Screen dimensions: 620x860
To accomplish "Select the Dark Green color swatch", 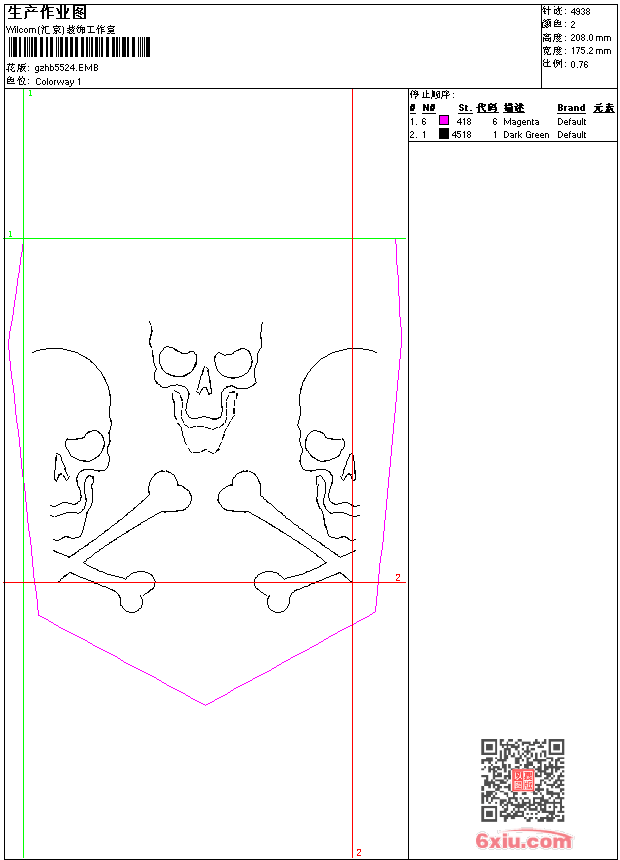I will [x=444, y=134].
